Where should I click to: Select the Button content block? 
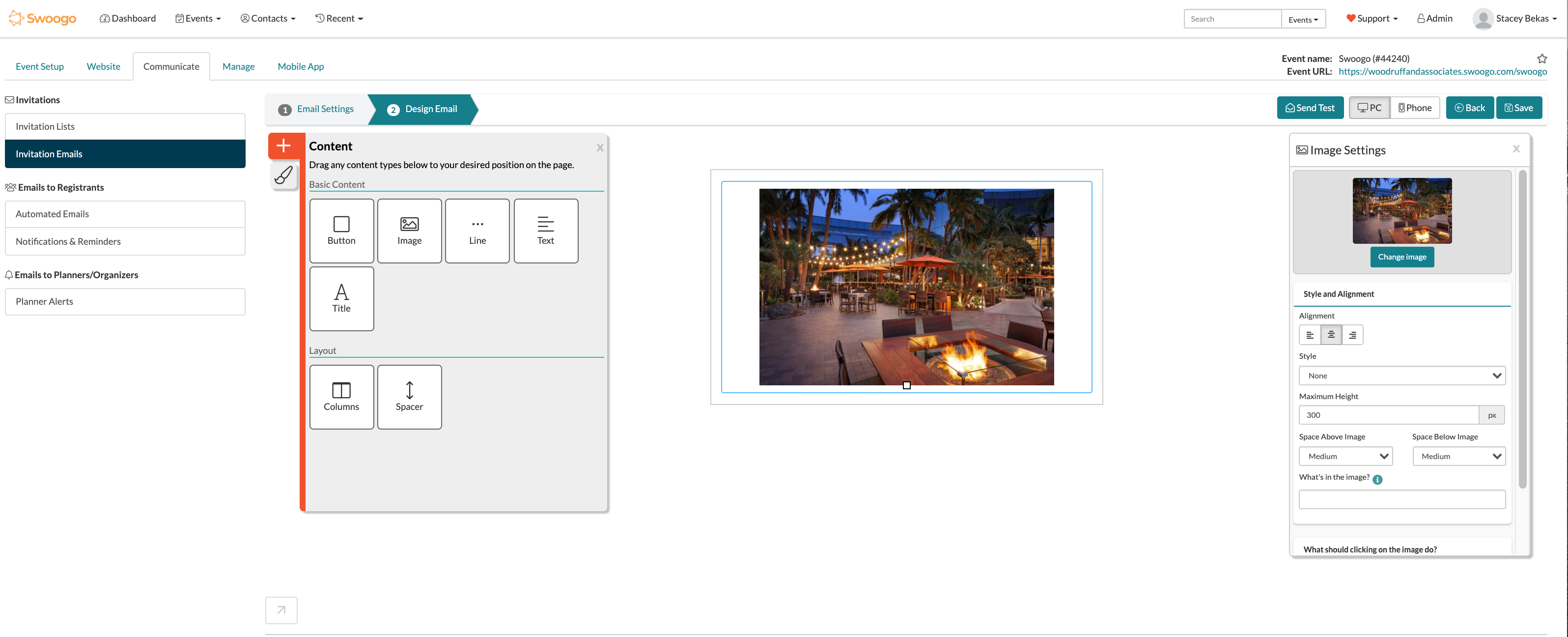click(x=341, y=231)
